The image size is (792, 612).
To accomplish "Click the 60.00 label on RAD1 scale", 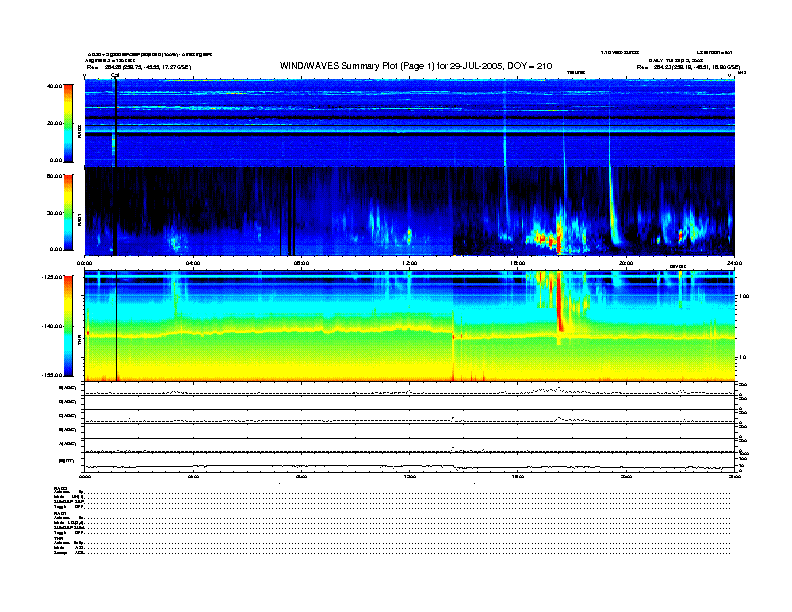I will pos(54,176).
